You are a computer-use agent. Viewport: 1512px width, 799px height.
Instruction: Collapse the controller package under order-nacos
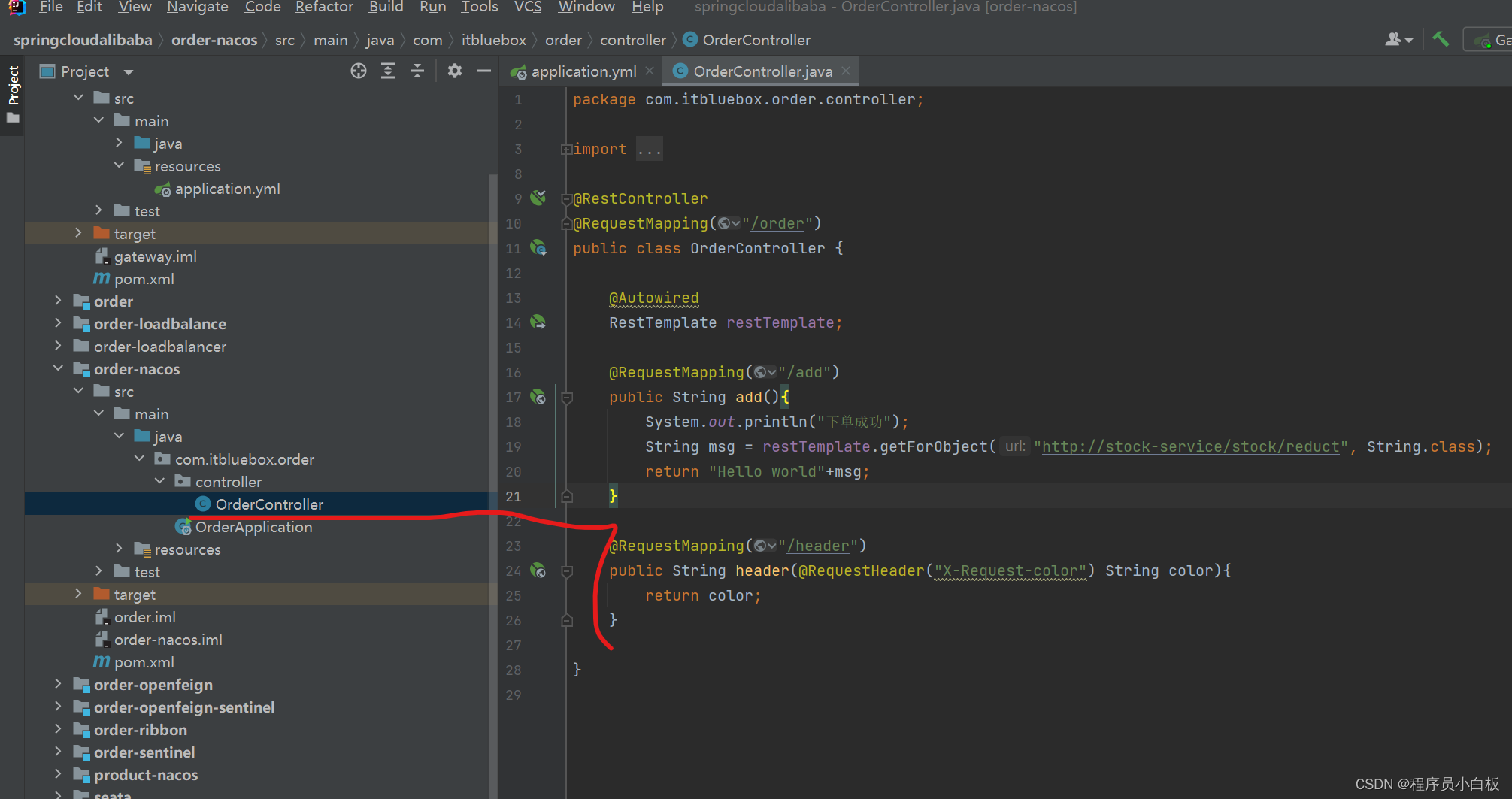(159, 481)
